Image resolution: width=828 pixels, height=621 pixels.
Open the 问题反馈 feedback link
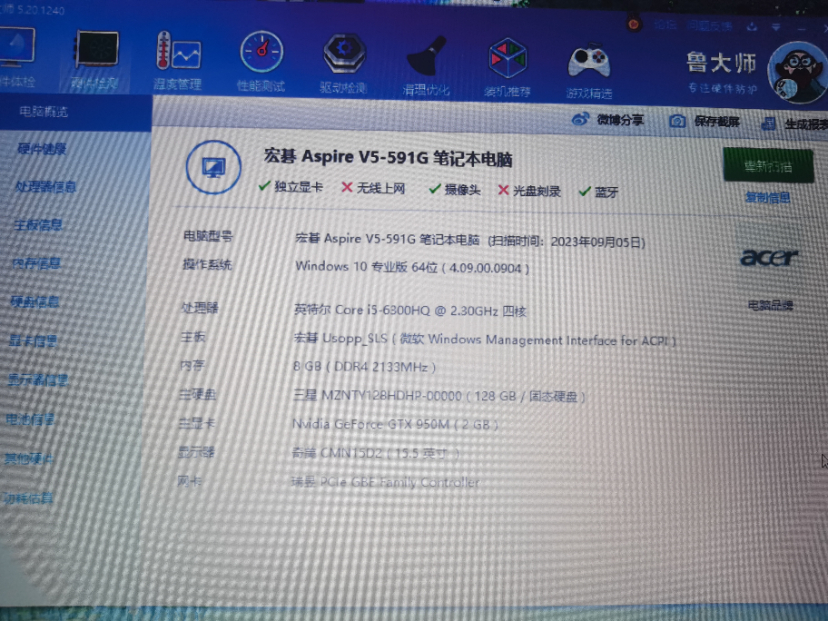(x=710, y=25)
